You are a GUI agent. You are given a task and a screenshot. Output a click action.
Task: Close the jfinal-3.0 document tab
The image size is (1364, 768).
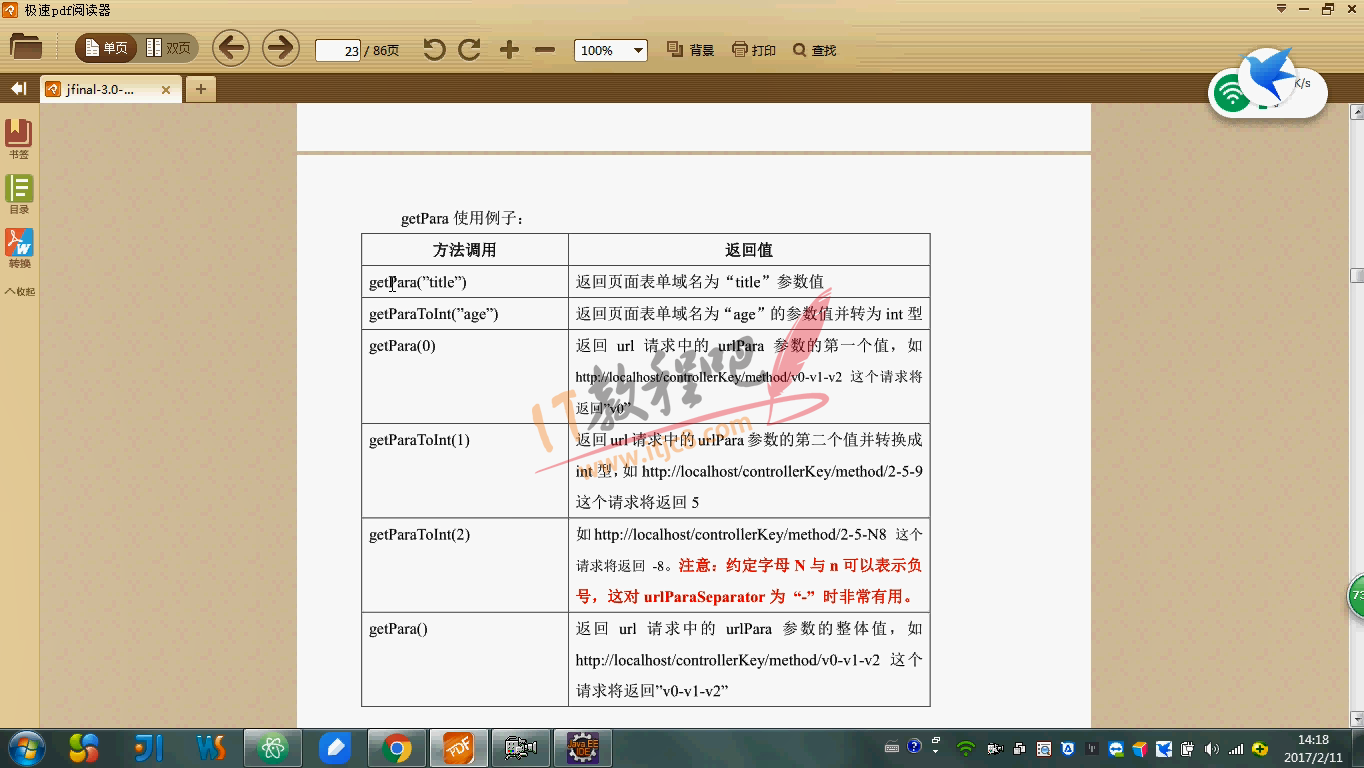[x=166, y=90]
